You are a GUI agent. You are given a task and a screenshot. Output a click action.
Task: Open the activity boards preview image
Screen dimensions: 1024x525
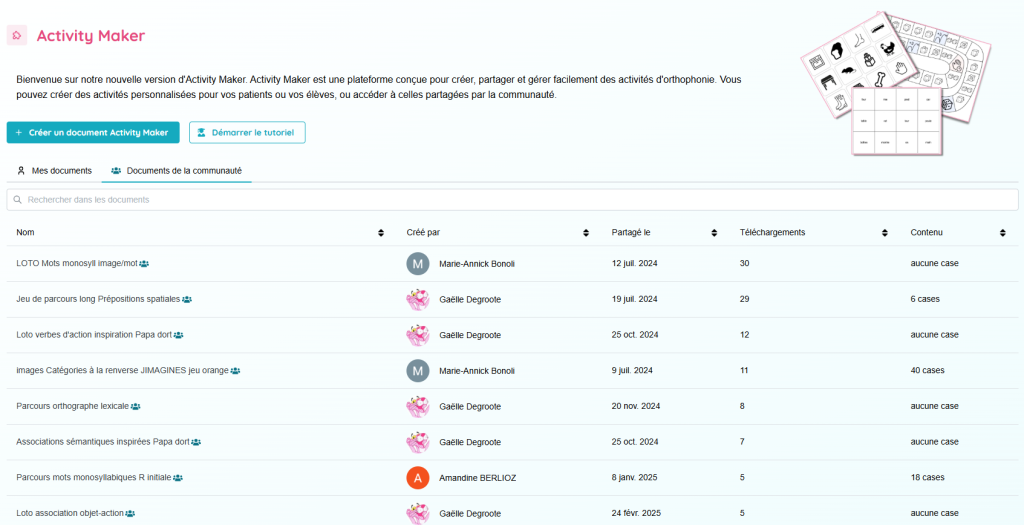point(895,85)
